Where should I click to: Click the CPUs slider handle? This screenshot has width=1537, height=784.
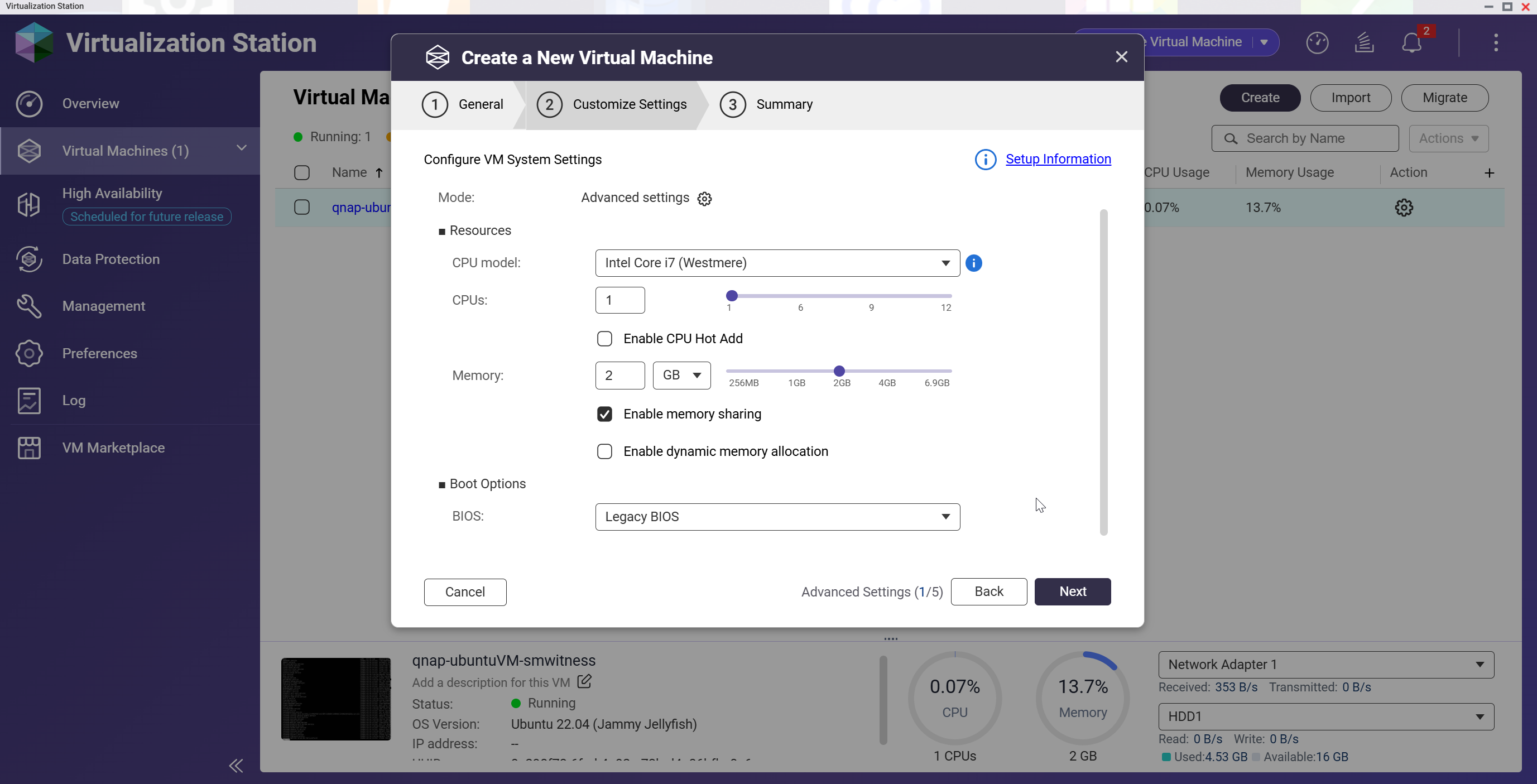tap(732, 296)
